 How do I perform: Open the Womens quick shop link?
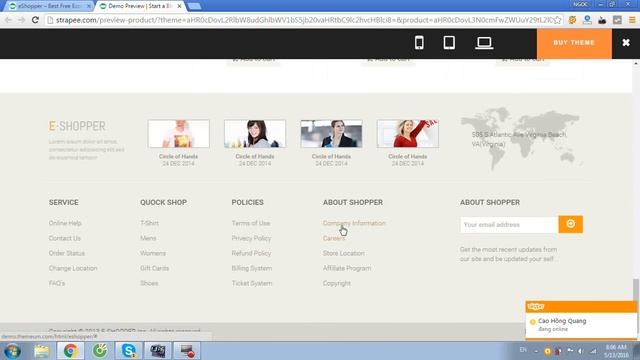[x=153, y=253]
